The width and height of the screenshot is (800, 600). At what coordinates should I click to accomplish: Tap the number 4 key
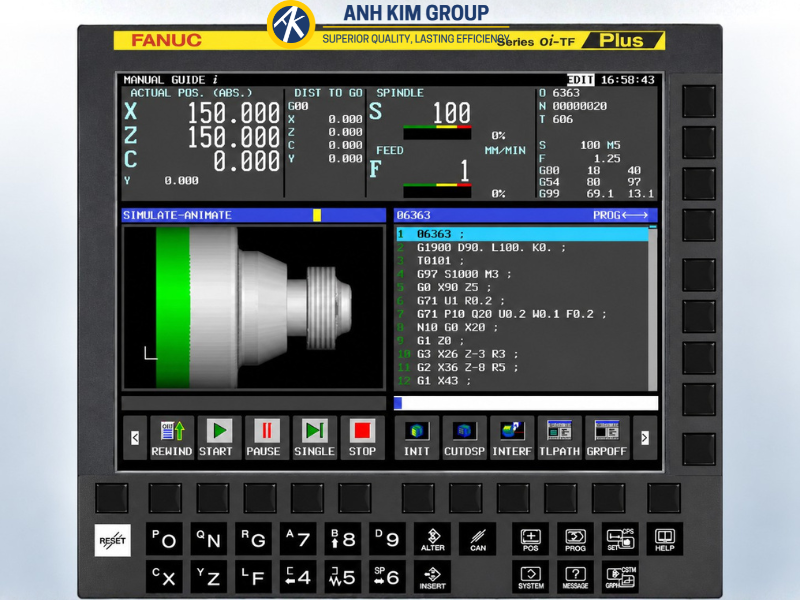click(x=298, y=577)
